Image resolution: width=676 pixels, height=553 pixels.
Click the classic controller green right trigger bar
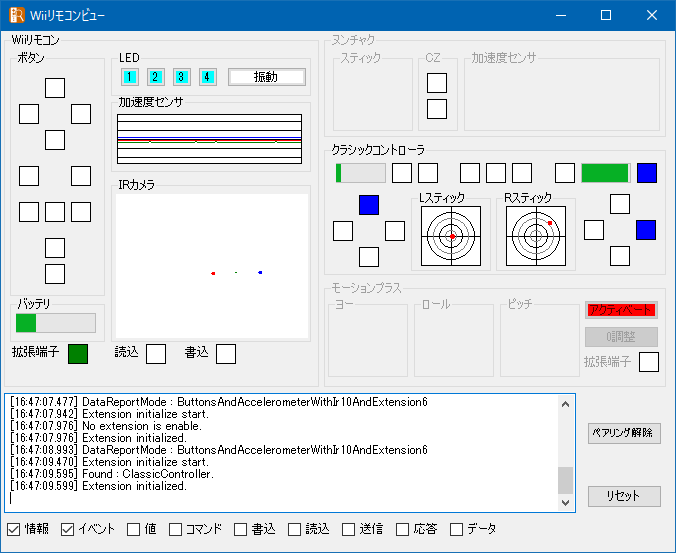click(606, 173)
